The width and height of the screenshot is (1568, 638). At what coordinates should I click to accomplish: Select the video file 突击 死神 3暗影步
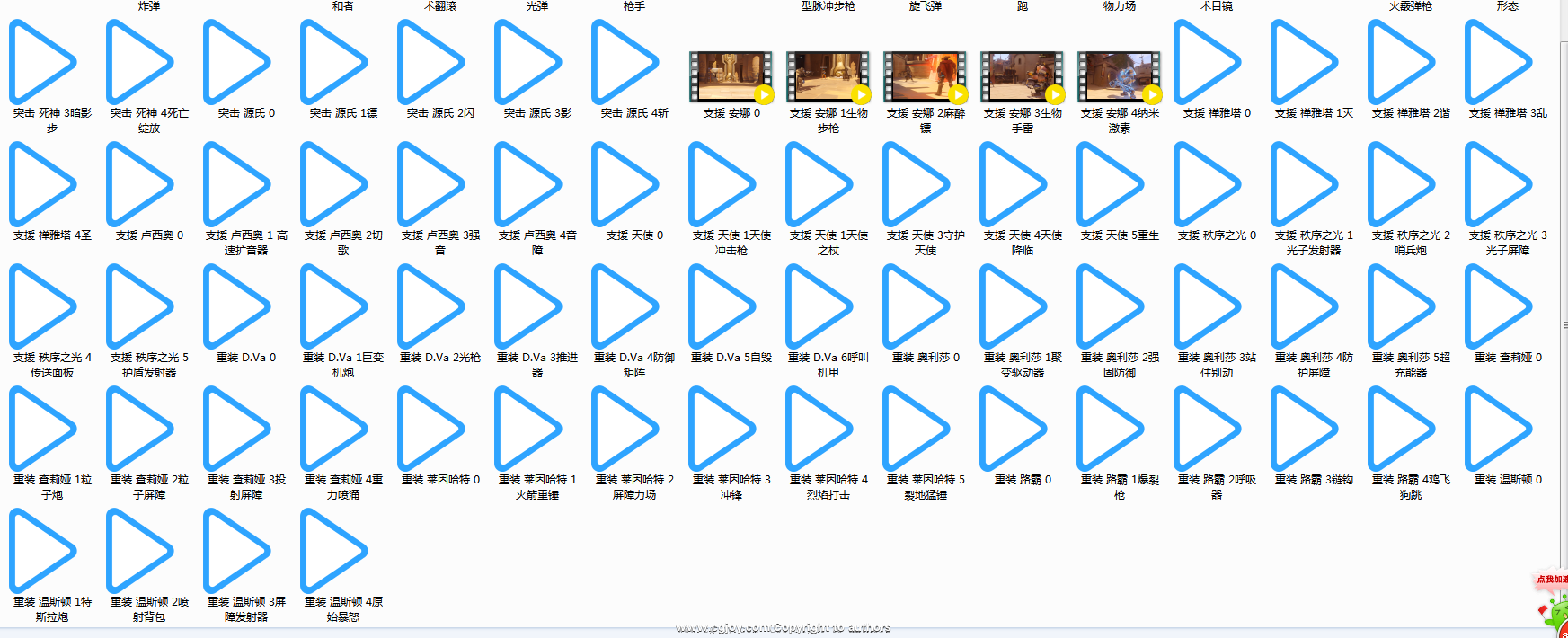coord(43,62)
